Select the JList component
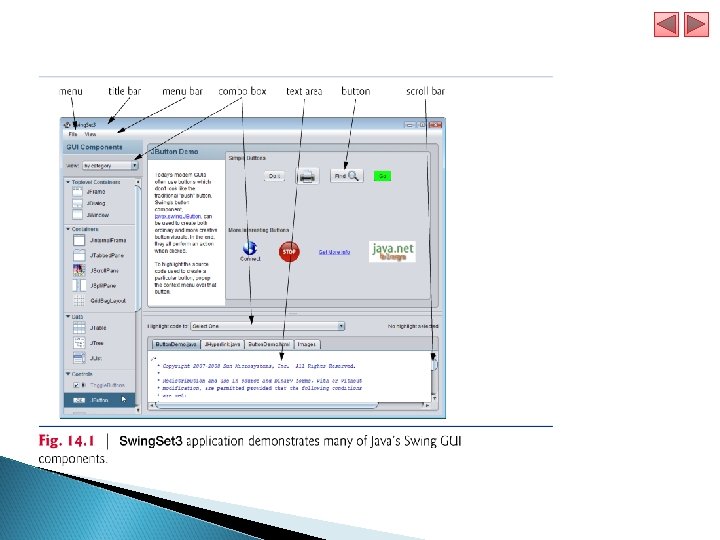Screen dimensions: 720x540 click(88, 358)
